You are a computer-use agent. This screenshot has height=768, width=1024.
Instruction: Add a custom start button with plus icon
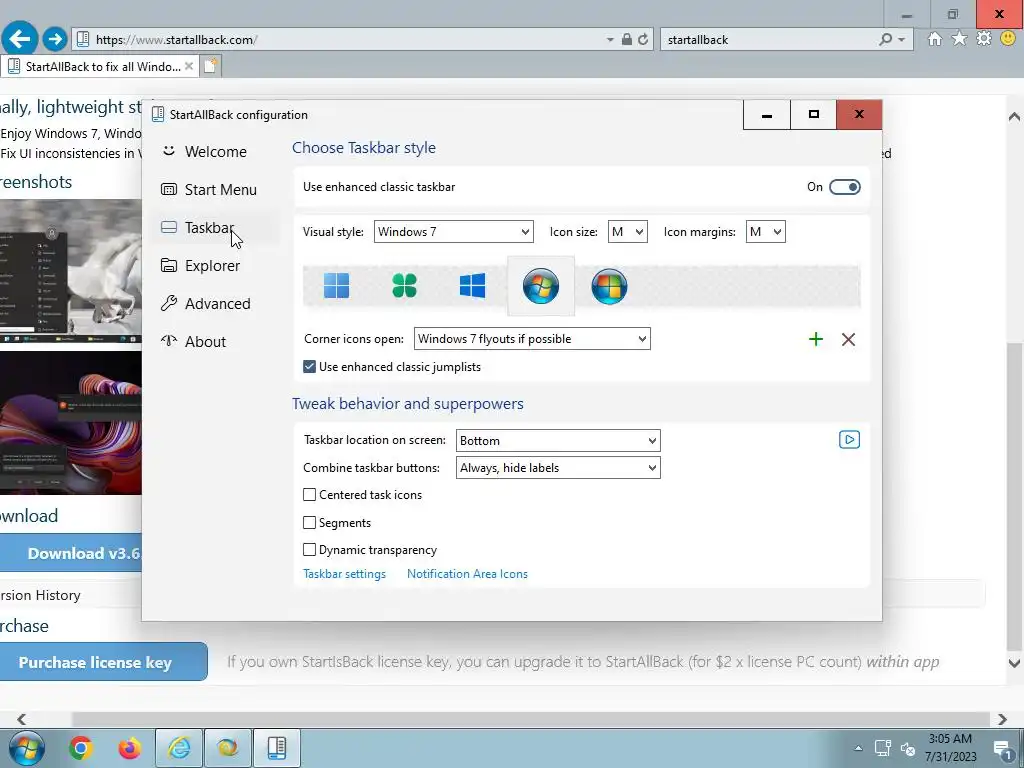coord(816,339)
